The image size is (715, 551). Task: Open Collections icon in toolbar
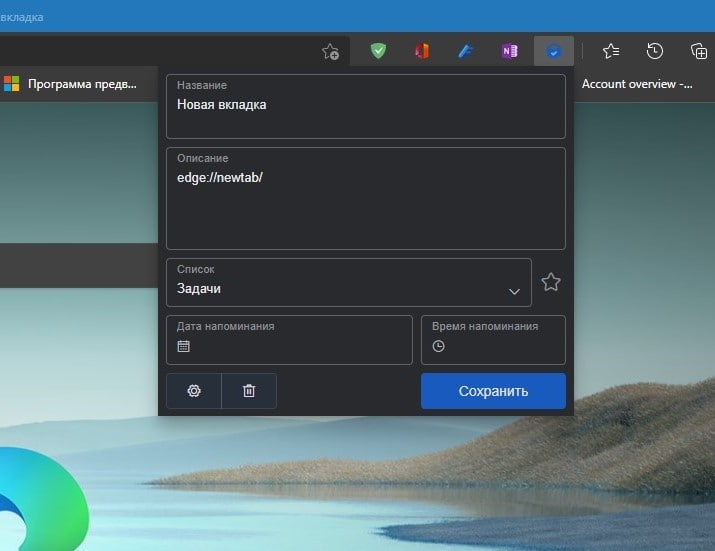tap(699, 51)
